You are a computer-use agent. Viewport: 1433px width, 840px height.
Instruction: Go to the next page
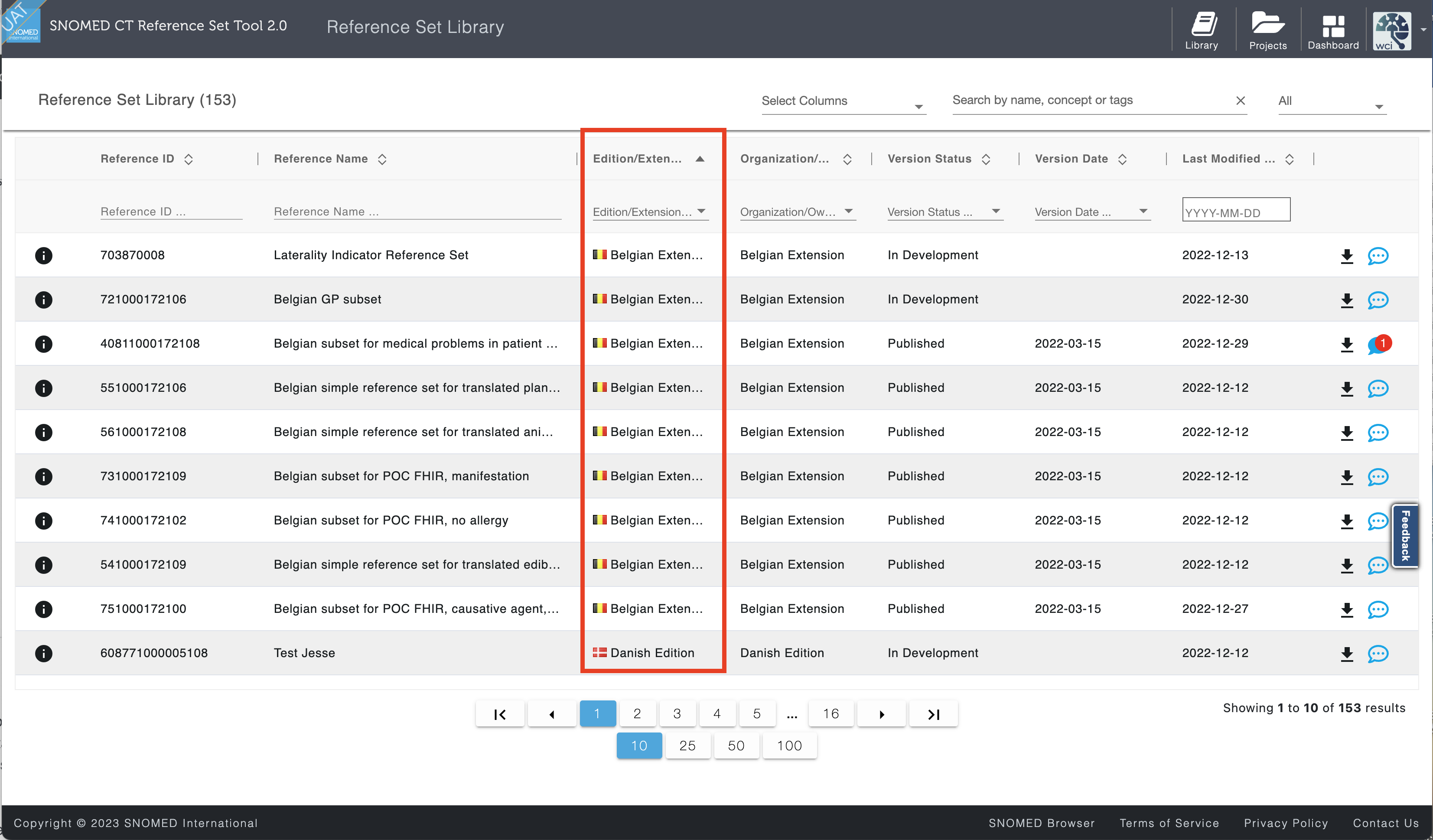point(881,714)
